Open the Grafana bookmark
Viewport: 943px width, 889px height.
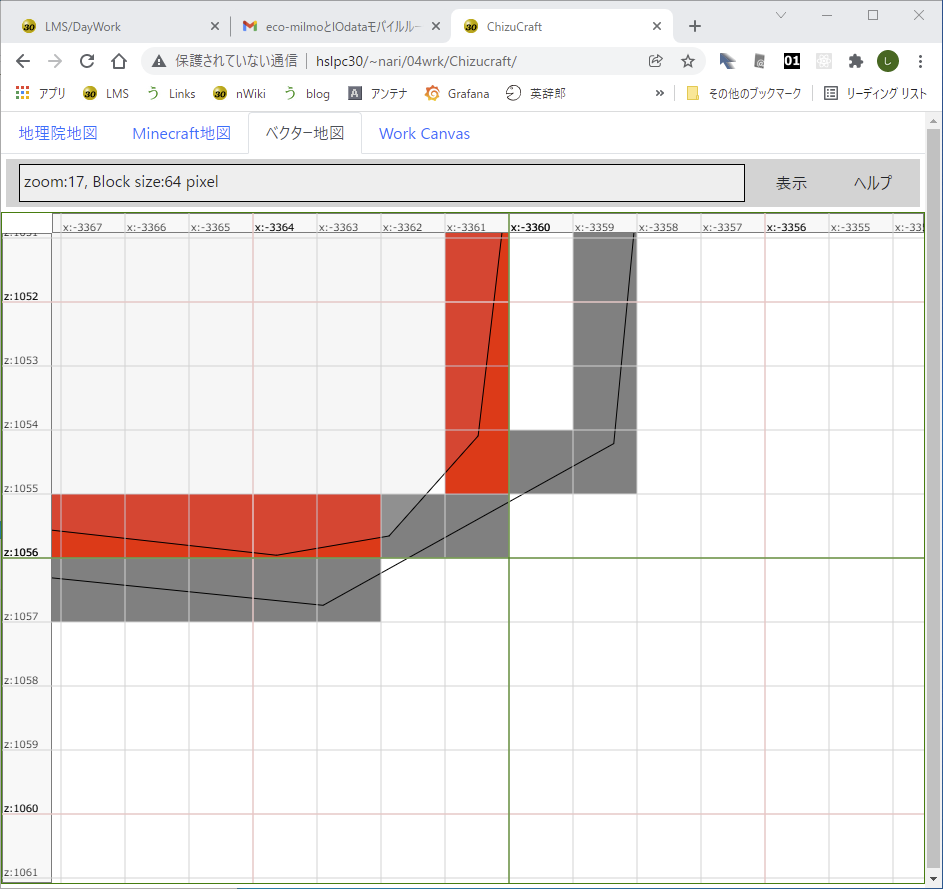point(457,93)
